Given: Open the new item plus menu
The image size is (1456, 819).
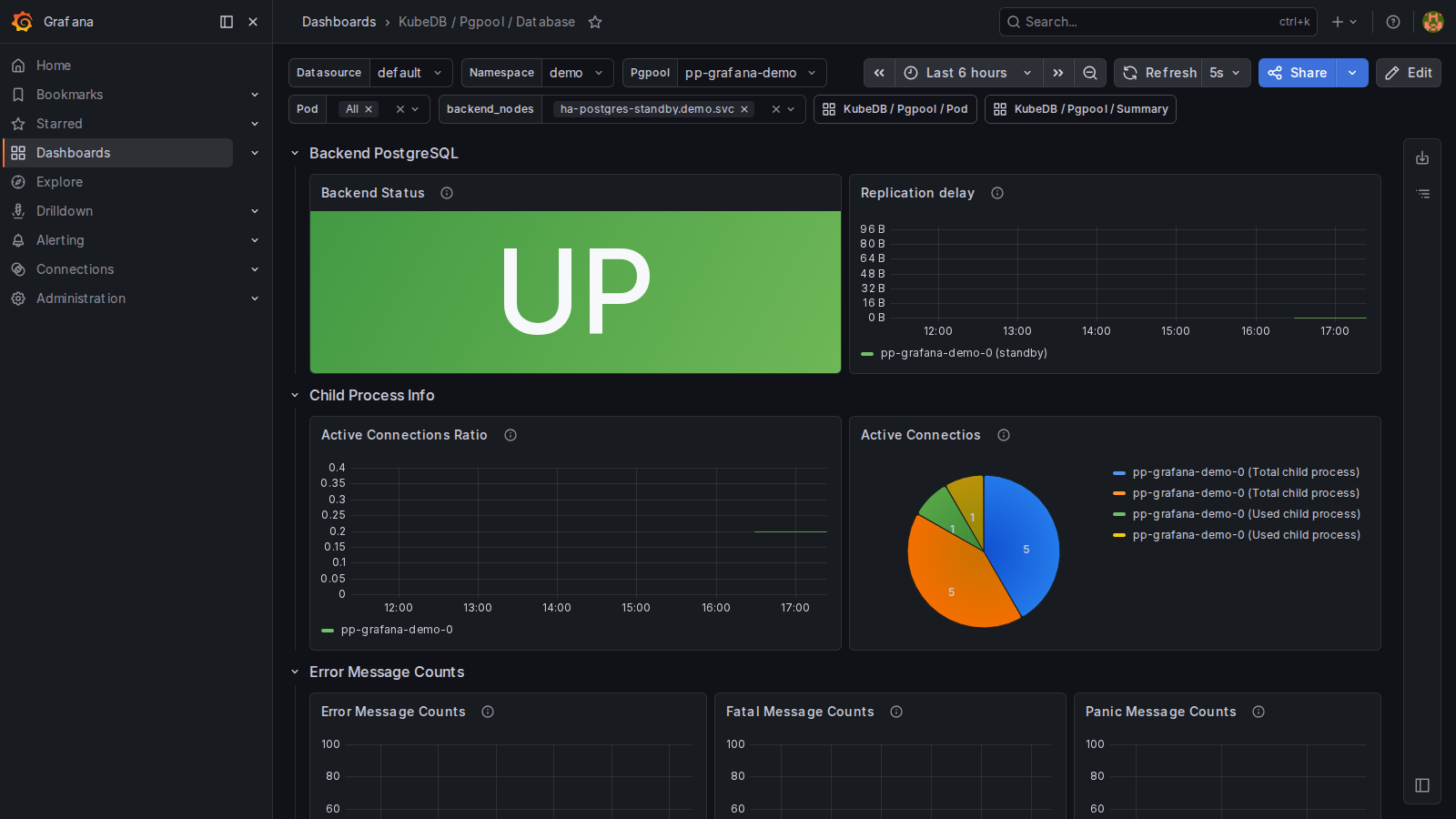Looking at the screenshot, I should coord(1344,22).
